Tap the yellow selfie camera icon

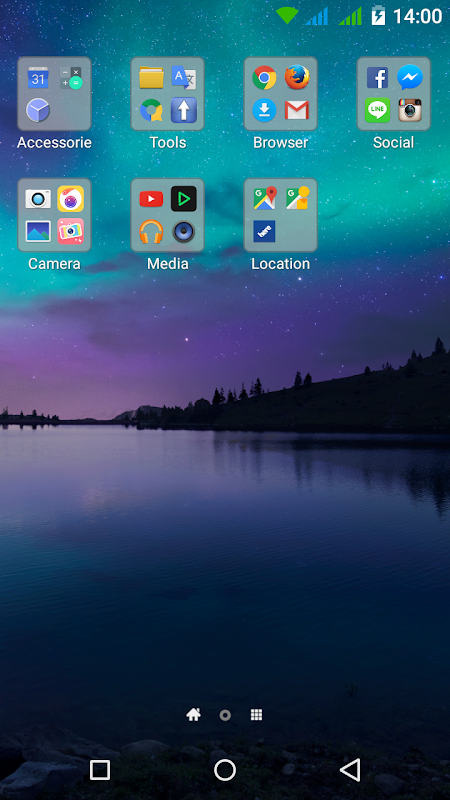[x=71, y=199]
